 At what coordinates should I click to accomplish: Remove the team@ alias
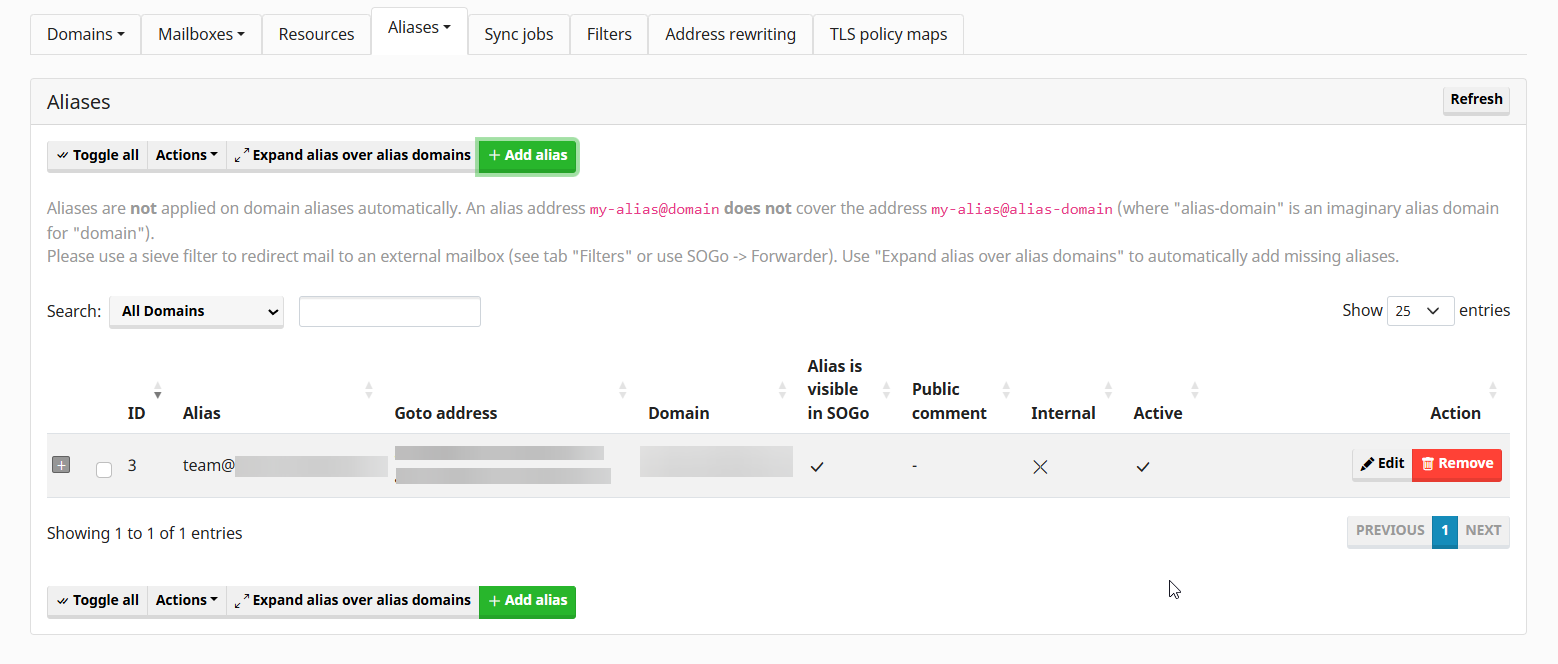pos(1457,464)
